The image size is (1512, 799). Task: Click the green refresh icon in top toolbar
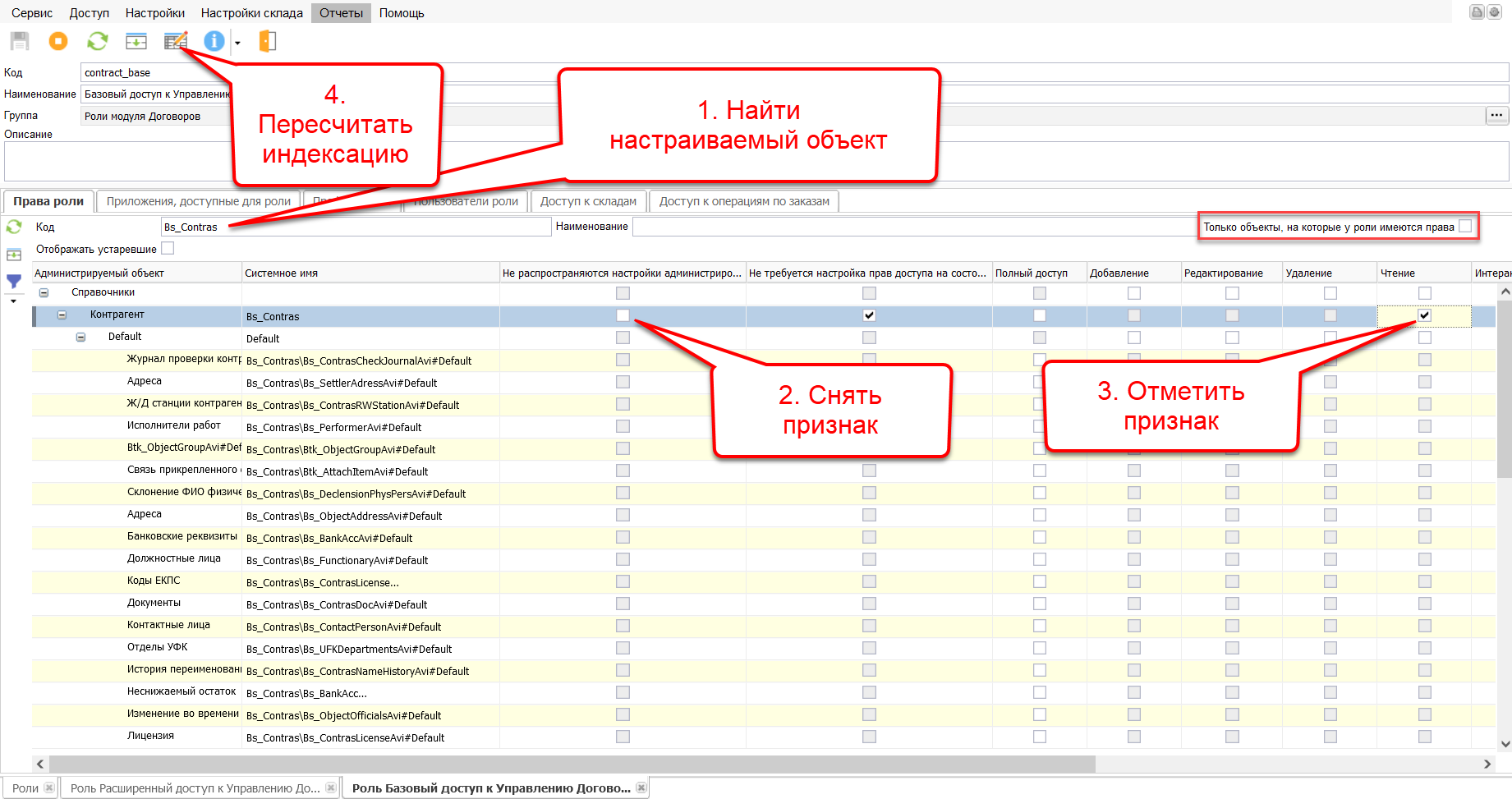tap(98, 41)
